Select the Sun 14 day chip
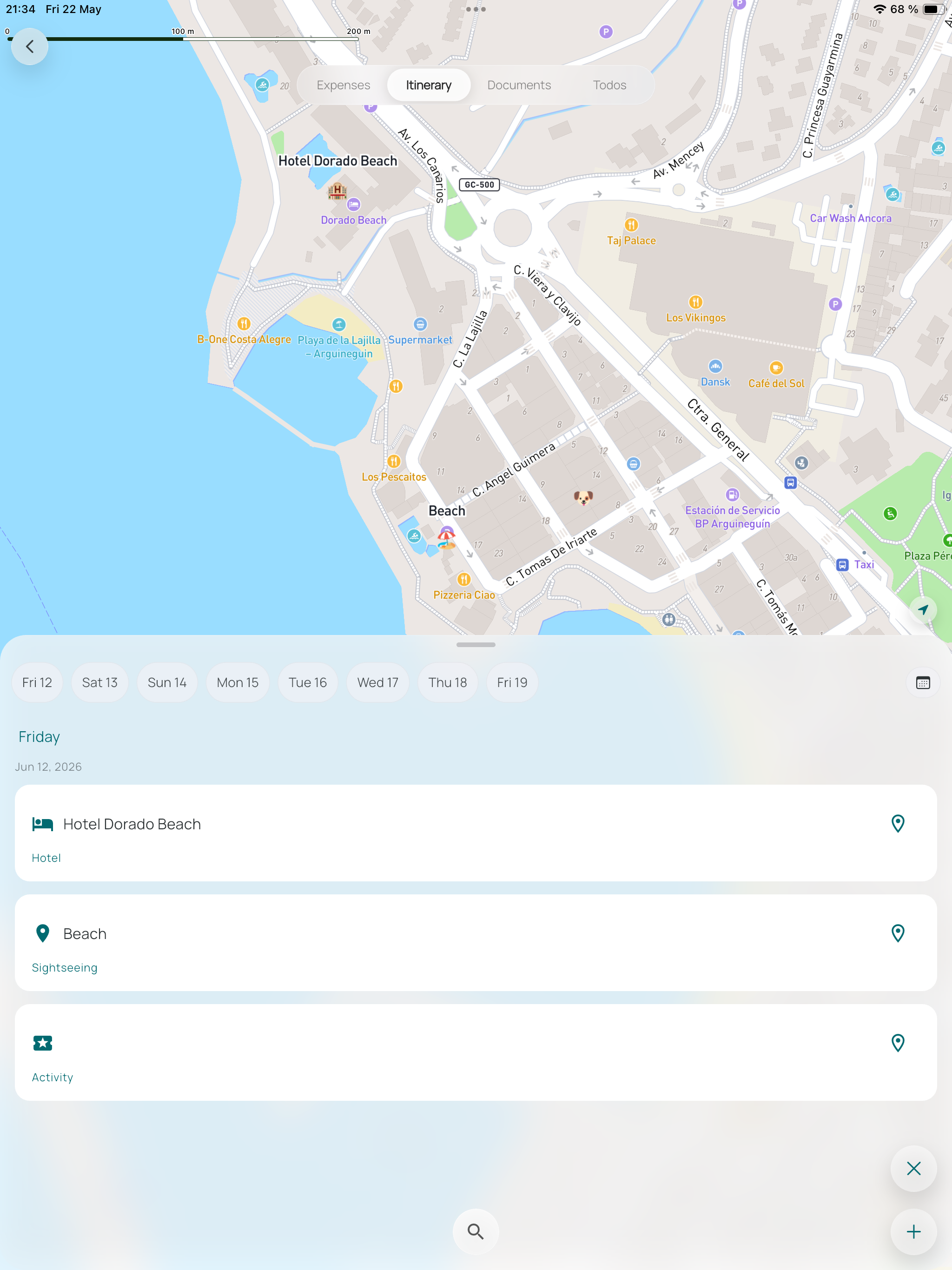 (167, 683)
